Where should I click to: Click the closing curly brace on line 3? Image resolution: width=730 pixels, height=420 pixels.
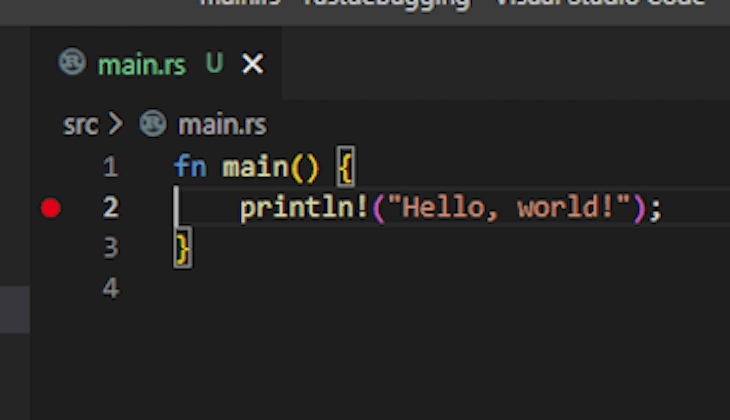(x=182, y=247)
